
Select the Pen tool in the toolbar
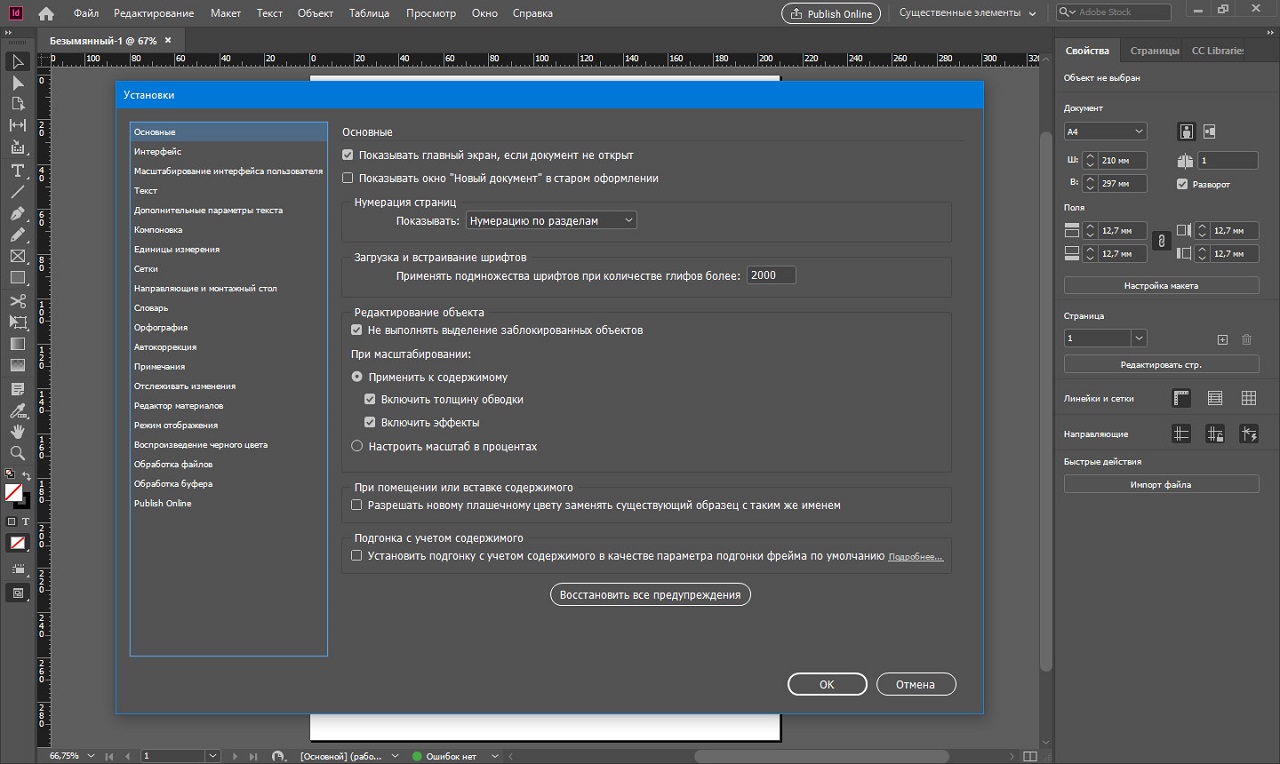tap(17, 213)
